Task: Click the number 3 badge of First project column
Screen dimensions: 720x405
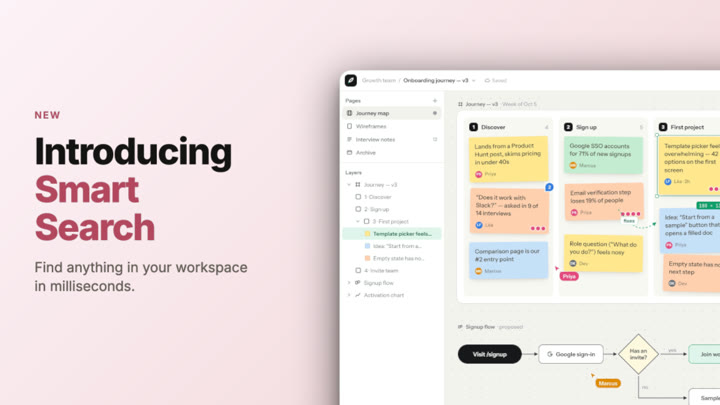Action: pos(663,127)
